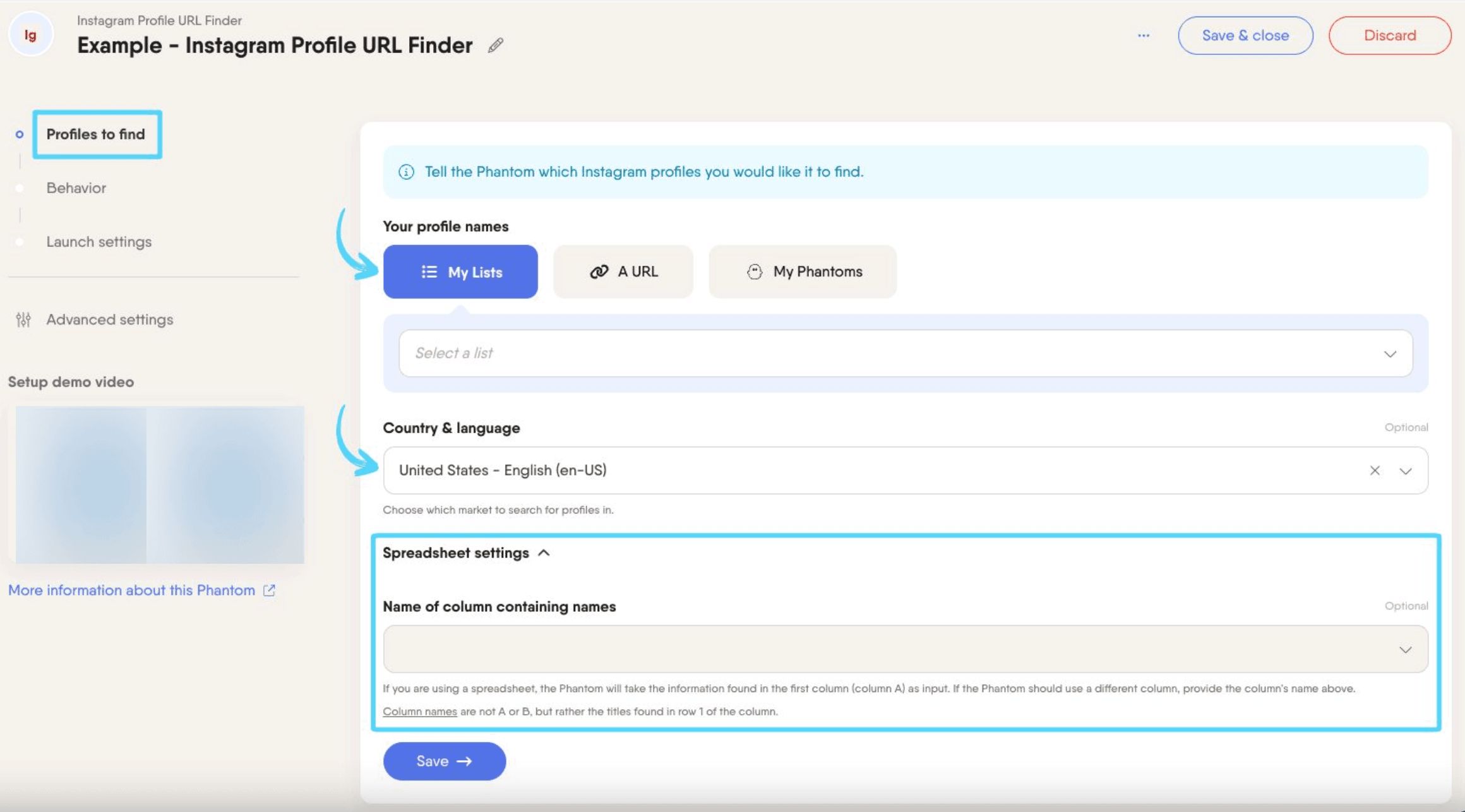The height and width of the screenshot is (812, 1465).
Task: Open the Behavior step
Action: pyautogui.click(x=76, y=188)
